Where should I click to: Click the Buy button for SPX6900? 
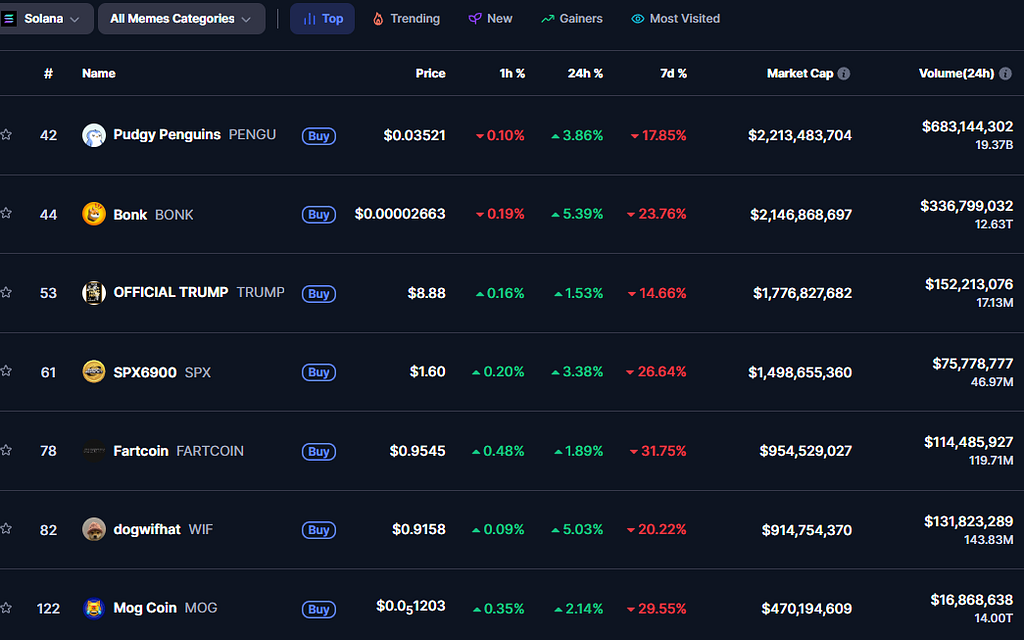tap(319, 372)
